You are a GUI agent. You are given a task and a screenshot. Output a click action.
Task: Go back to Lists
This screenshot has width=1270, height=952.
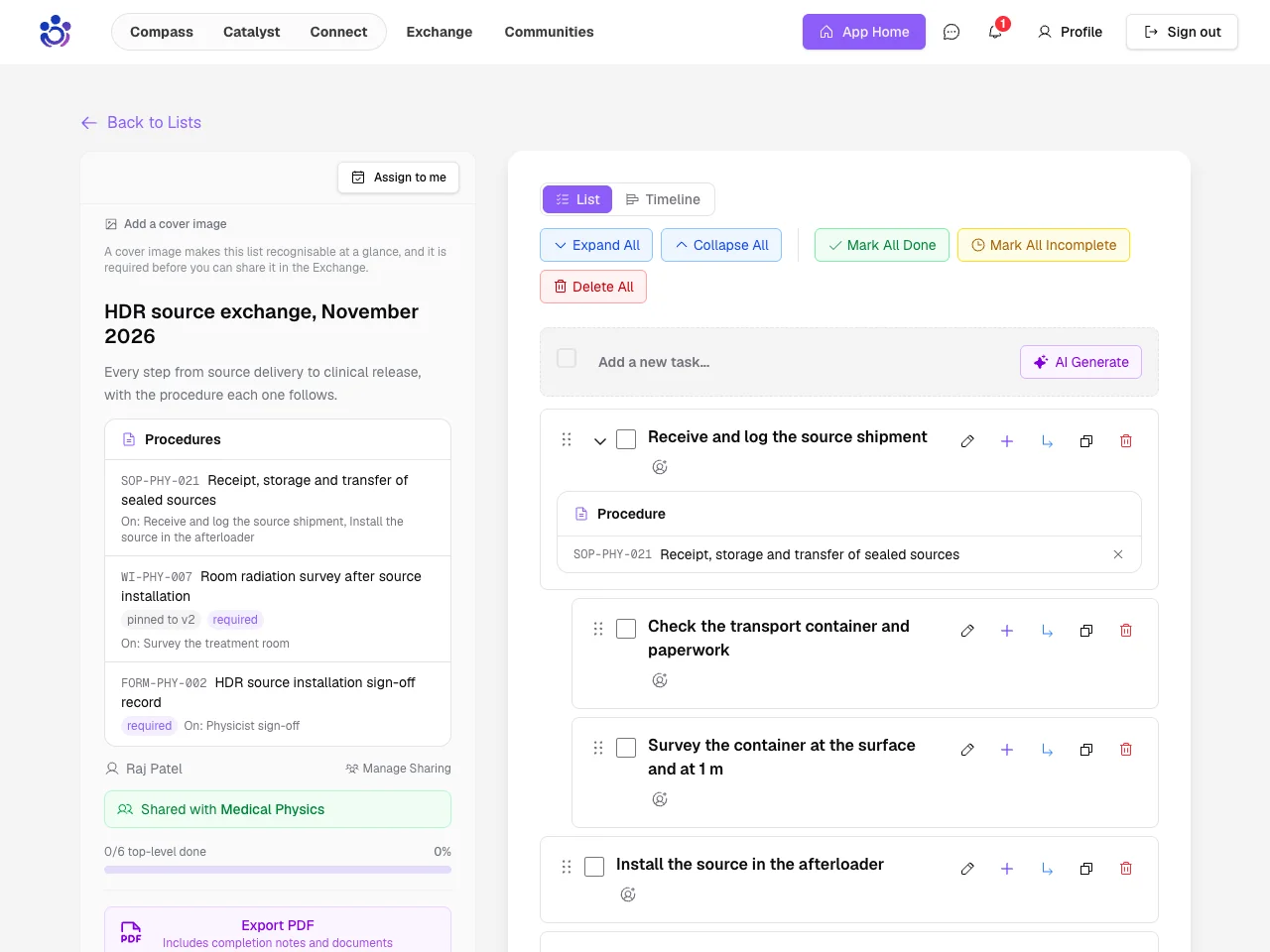(x=141, y=123)
